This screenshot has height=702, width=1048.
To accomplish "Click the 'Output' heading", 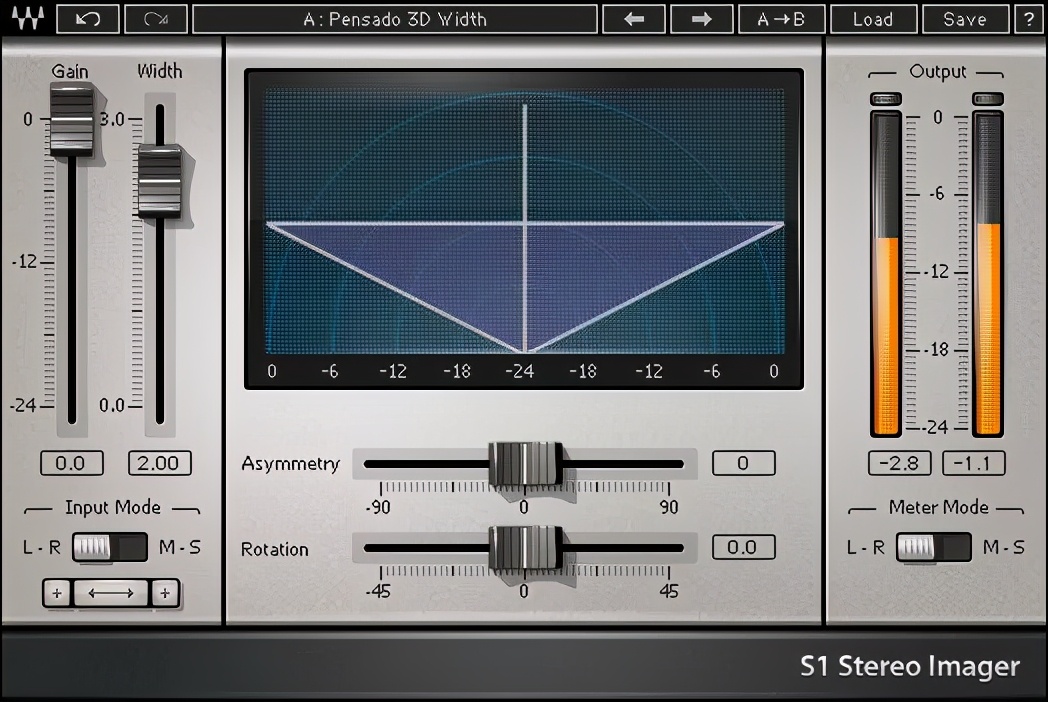I will pos(938,72).
